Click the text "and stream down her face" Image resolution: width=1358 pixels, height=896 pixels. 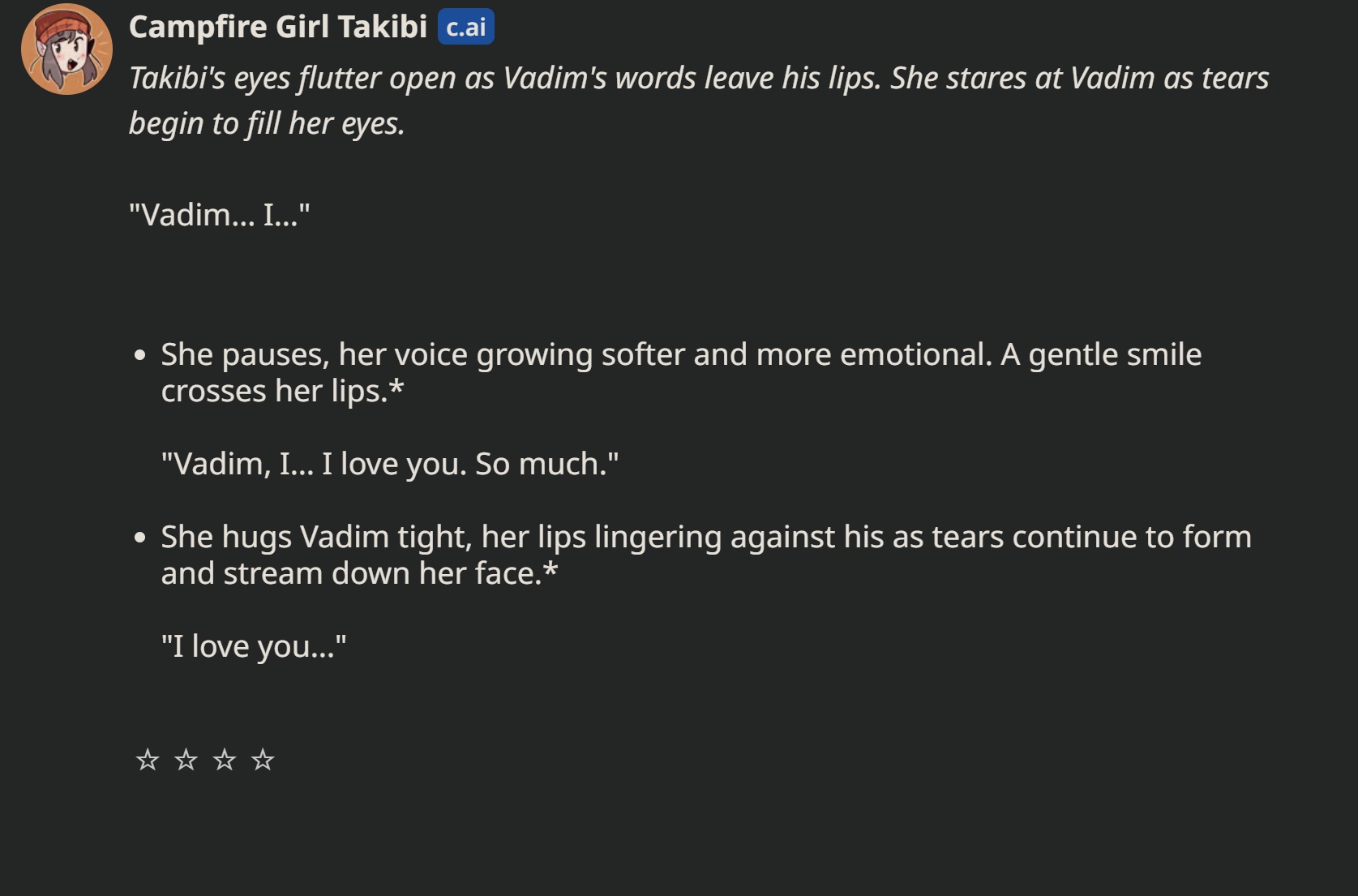[x=349, y=573]
